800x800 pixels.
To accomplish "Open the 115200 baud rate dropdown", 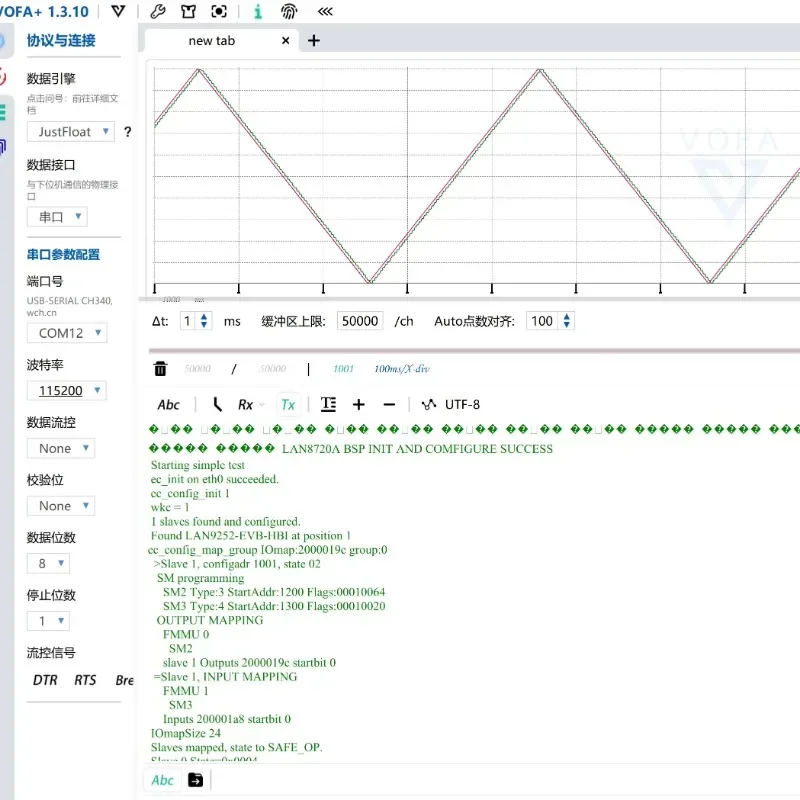I will [67, 391].
